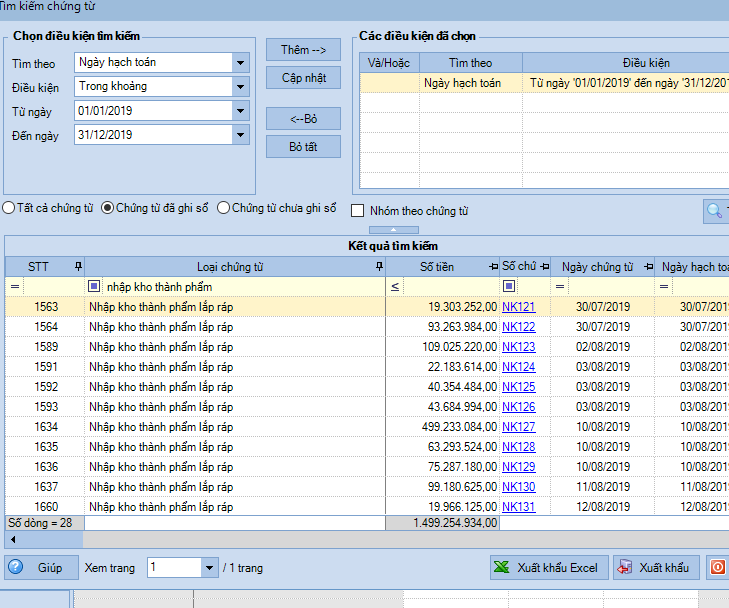Click the 'Số tiền' column header
Viewport: 729px width, 608px height.
[436, 267]
